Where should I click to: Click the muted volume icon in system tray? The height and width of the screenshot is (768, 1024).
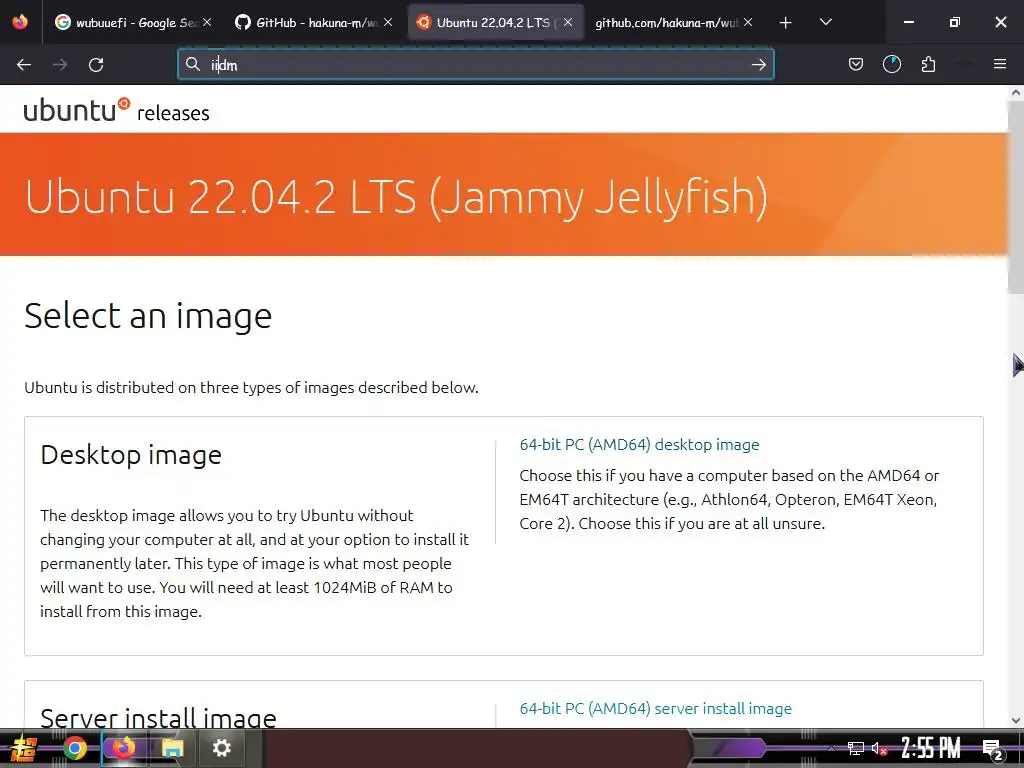tap(879, 748)
